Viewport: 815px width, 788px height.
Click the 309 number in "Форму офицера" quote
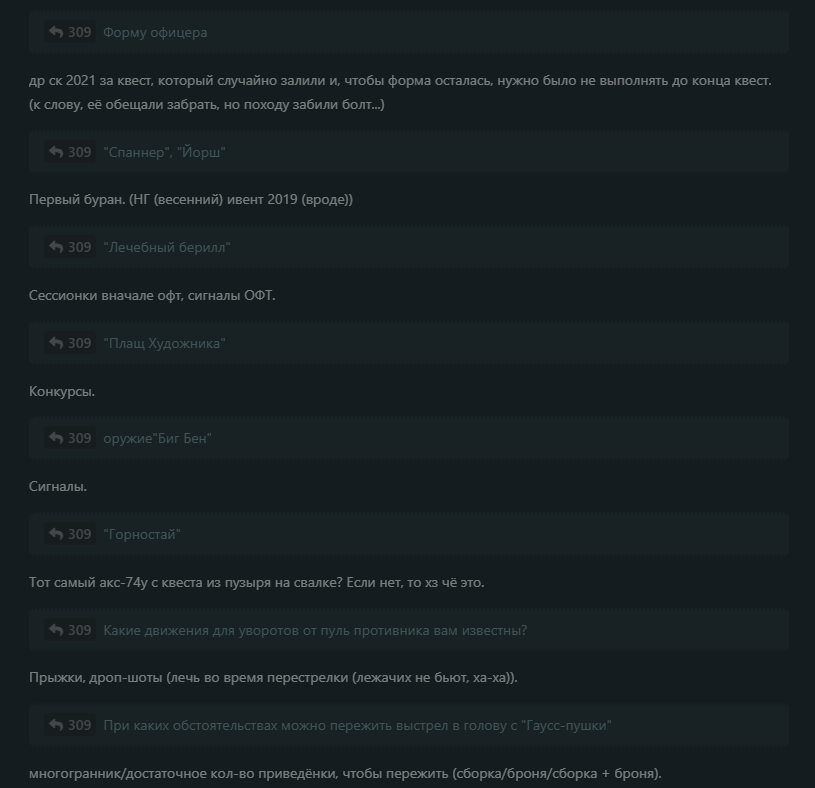click(x=80, y=32)
